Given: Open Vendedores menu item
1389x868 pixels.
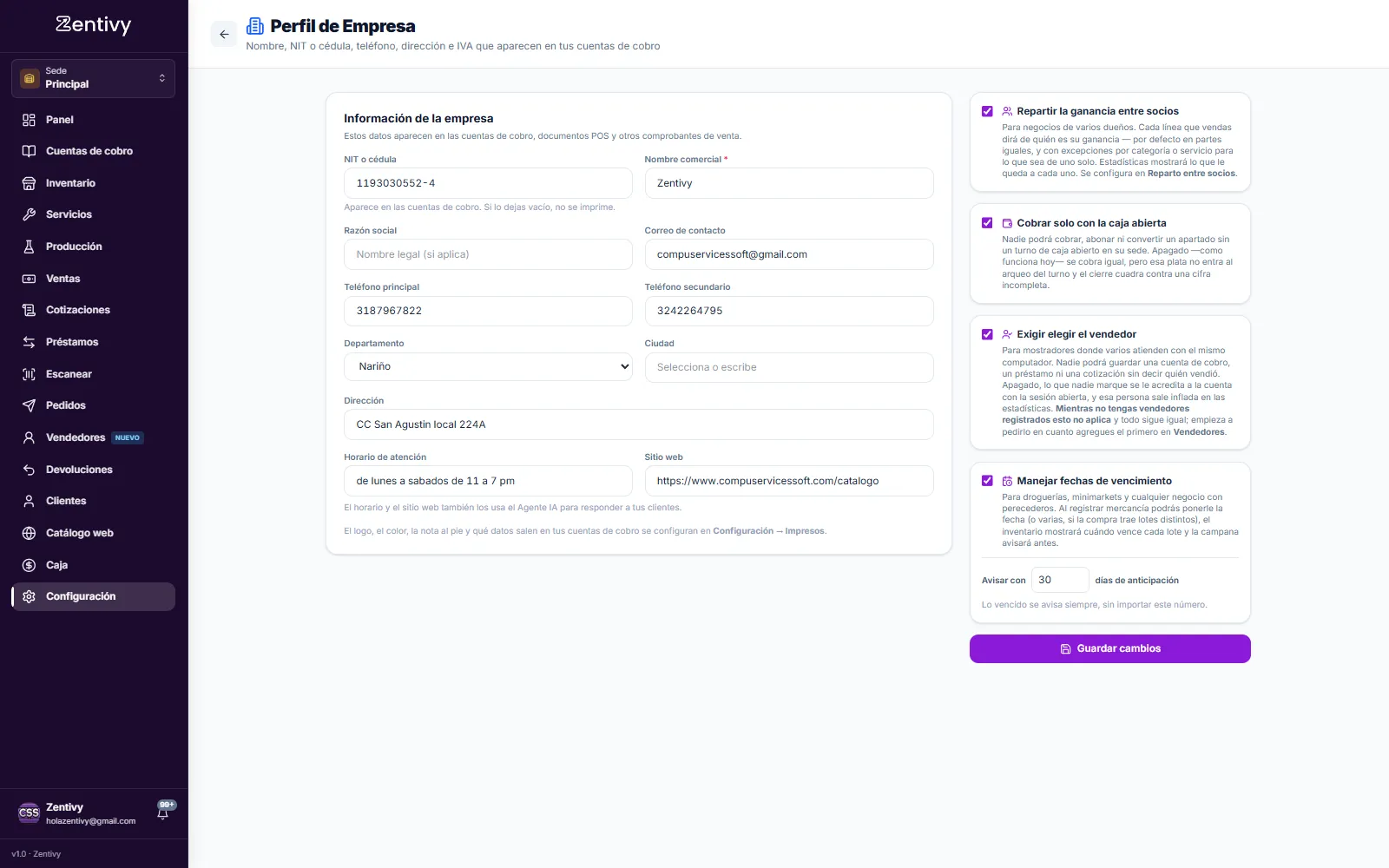Looking at the screenshot, I should [93, 437].
